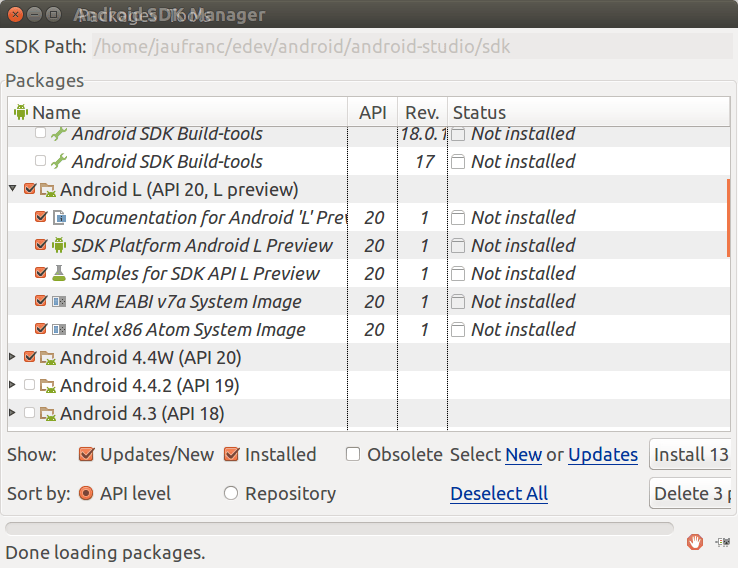Toggle the Installed filter checkbox

click(x=231, y=454)
